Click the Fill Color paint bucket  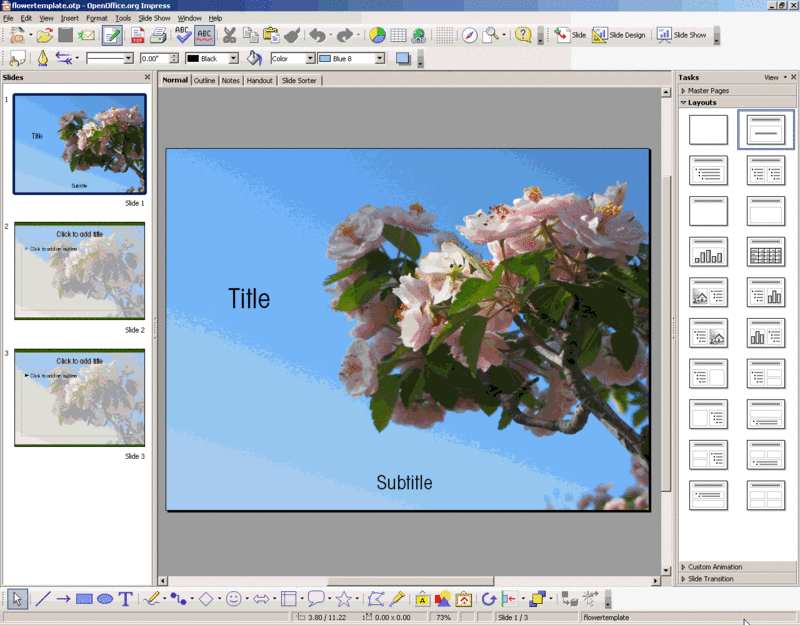254,59
